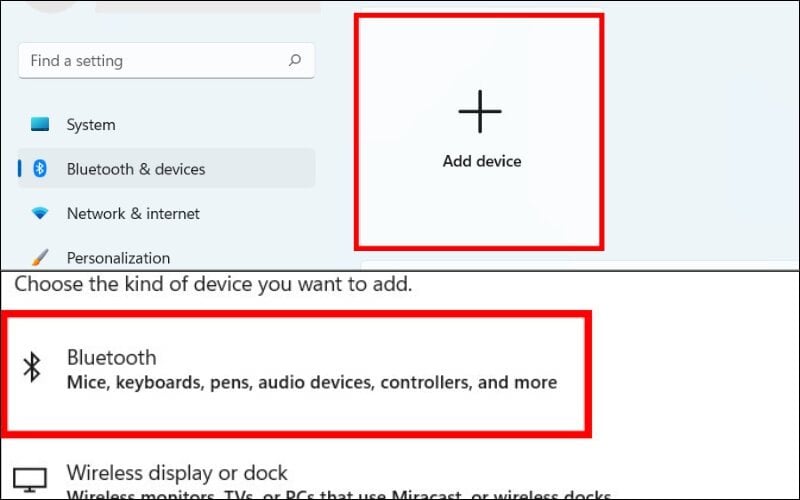Select Bluetooth & devices in the sidebar
This screenshot has width=800, height=500.
(166, 168)
